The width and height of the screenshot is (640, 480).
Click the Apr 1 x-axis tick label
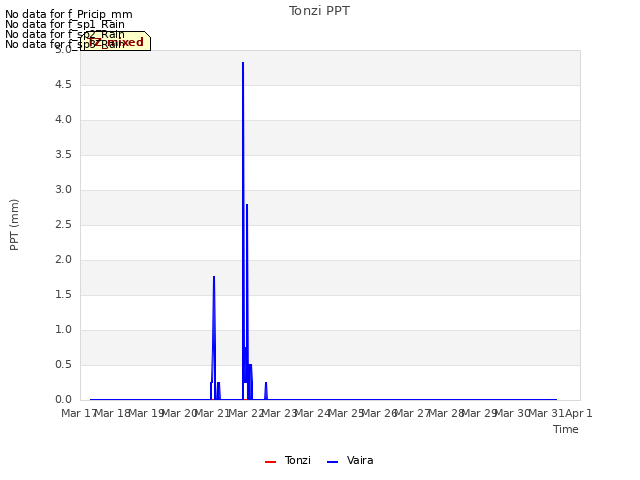pyautogui.click(x=579, y=413)
